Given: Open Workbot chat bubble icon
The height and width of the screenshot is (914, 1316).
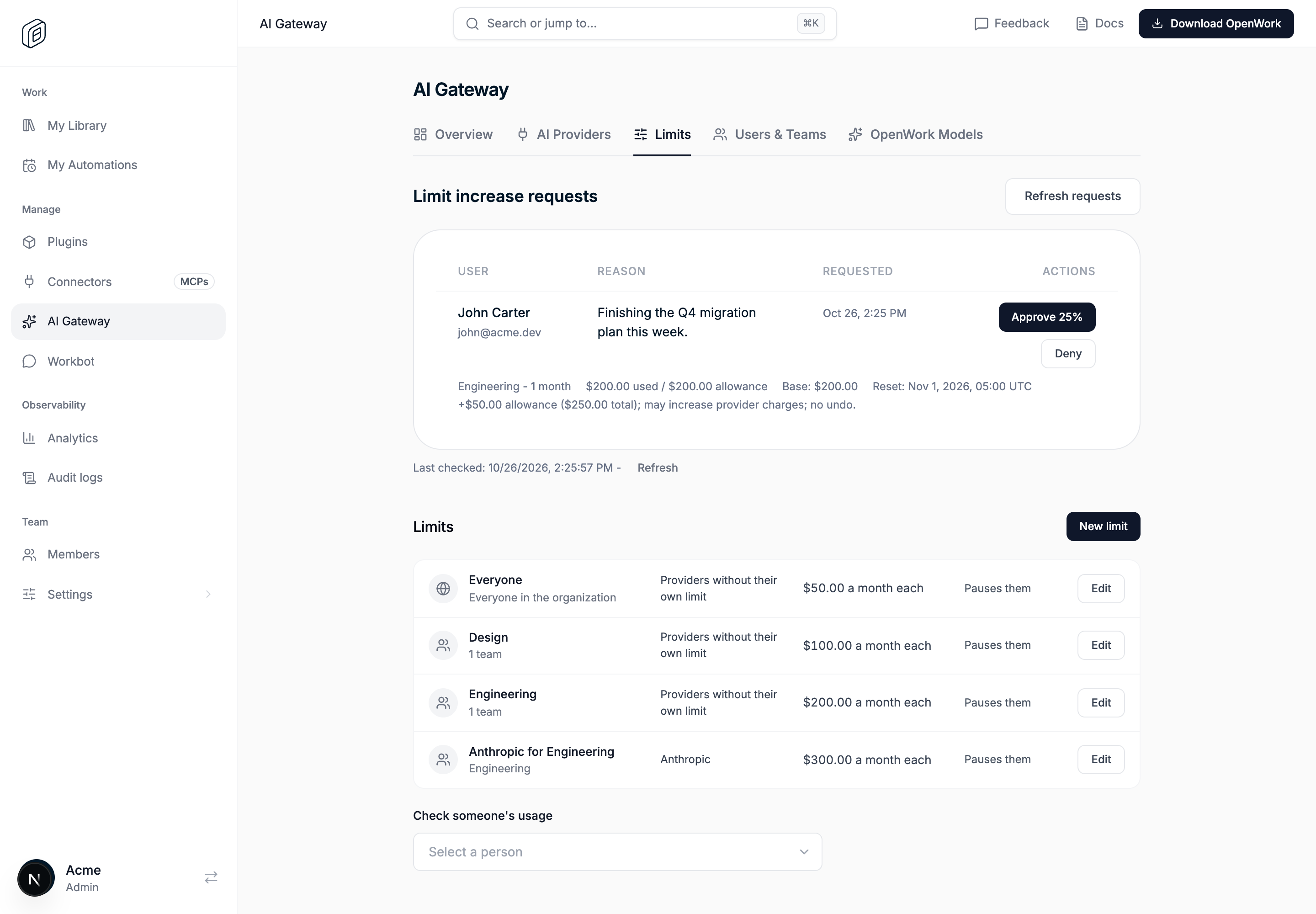Looking at the screenshot, I should tap(29, 361).
